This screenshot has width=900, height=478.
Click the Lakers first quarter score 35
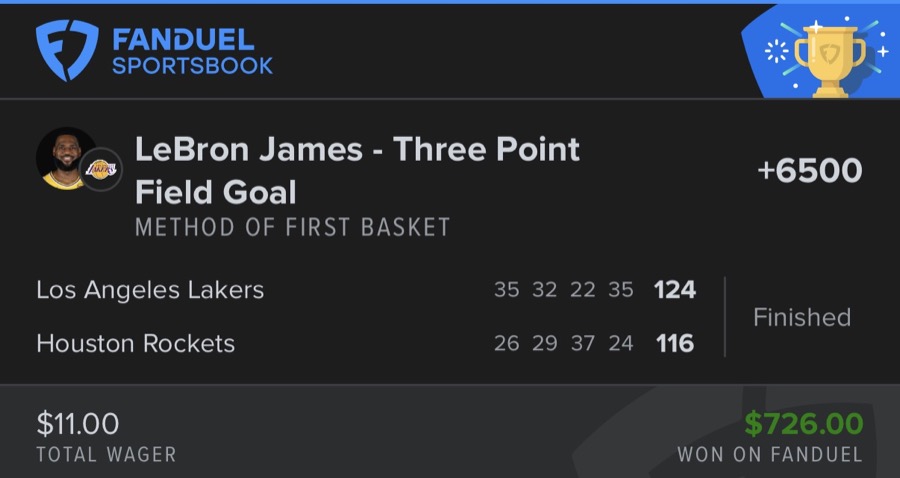[507, 290]
